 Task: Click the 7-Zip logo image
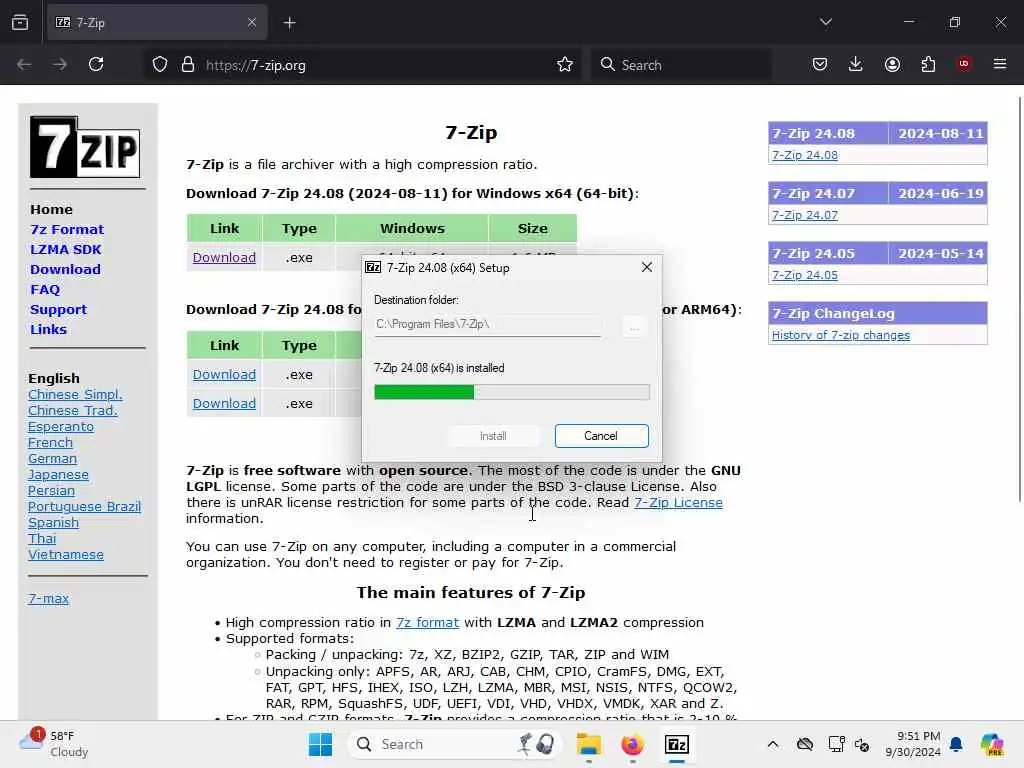tap(85, 147)
